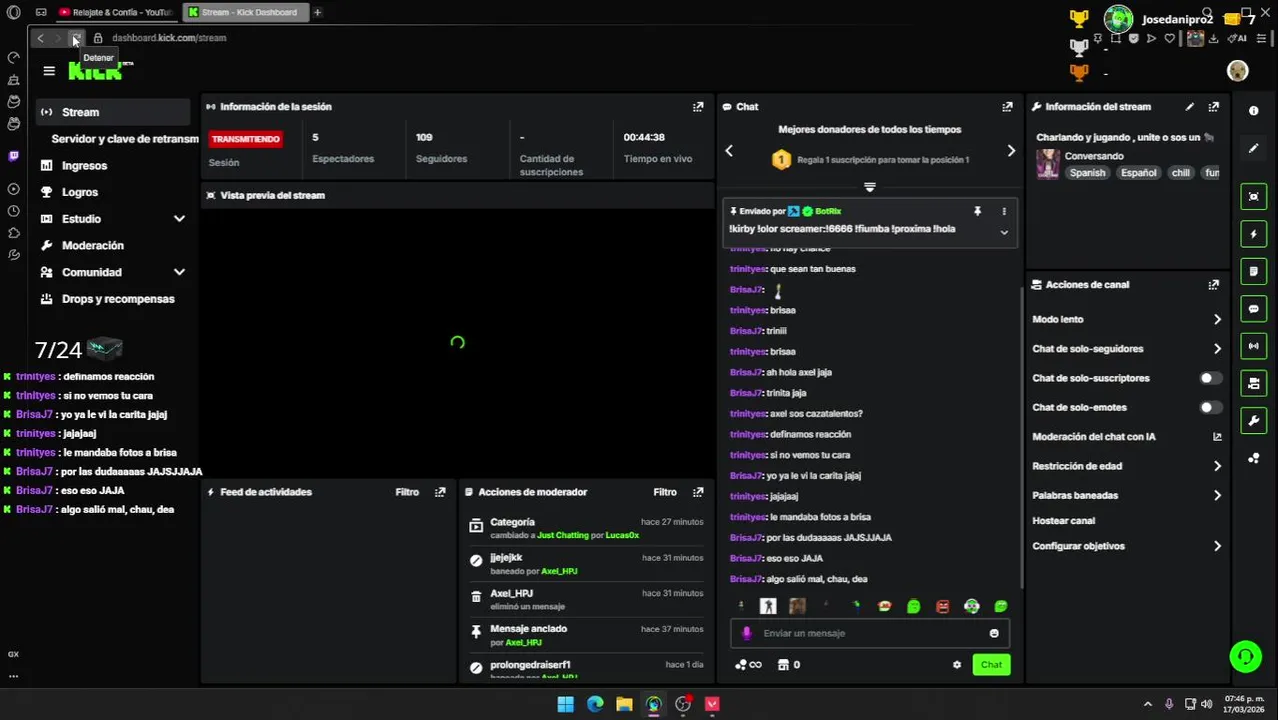1278x720 pixels.
Task: Select the green-outlined capture icon in right rail
Action: pos(1253,197)
